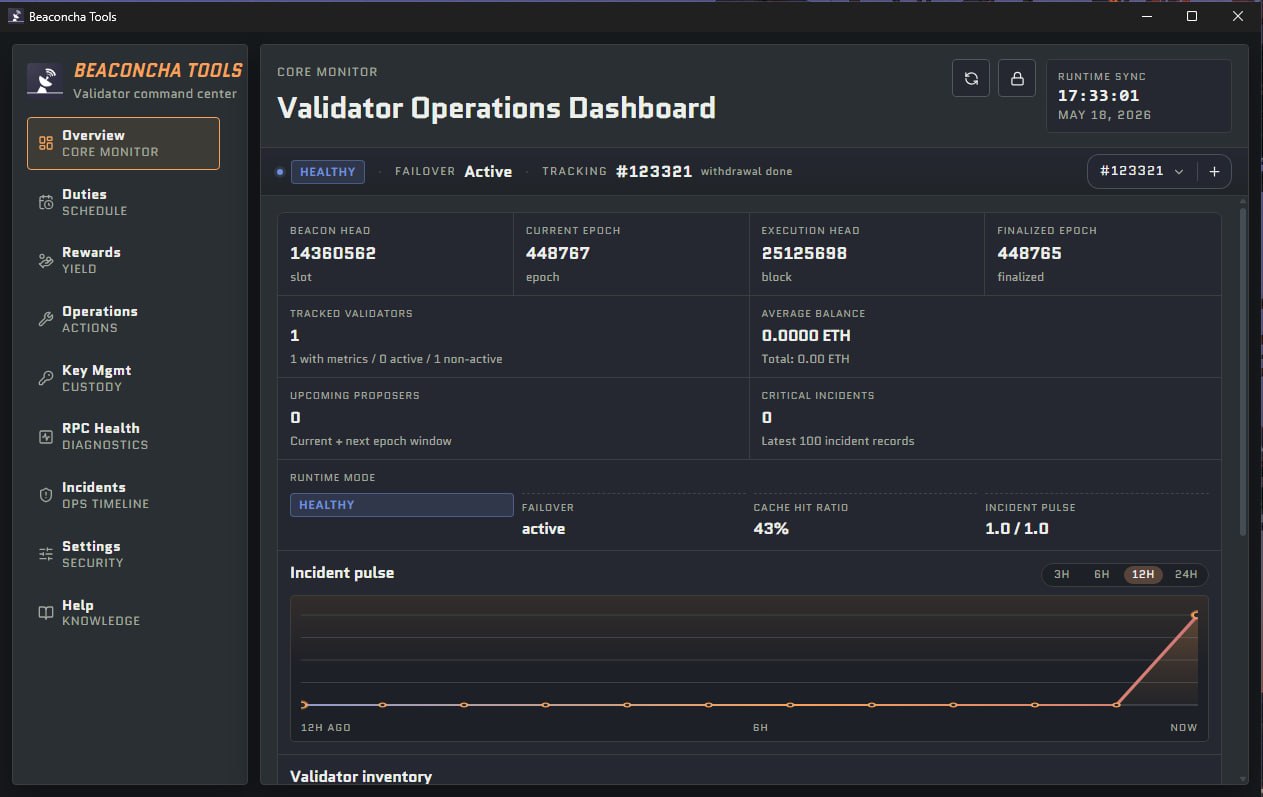
Task: Click the HEALTHY runtime mode bar
Action: (x=402, y=505)
